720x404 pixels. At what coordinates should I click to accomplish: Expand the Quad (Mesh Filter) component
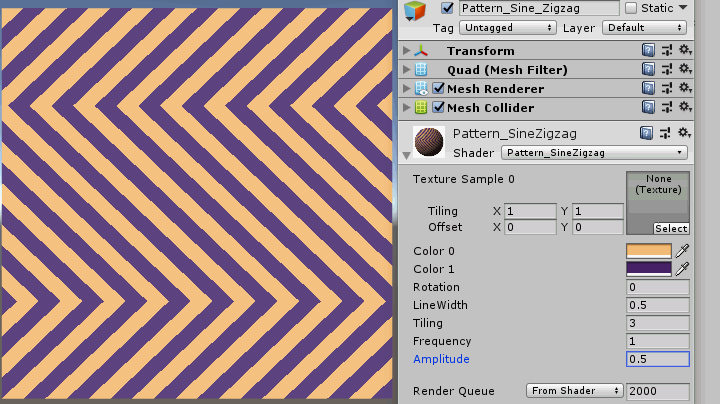coord(406,69)
